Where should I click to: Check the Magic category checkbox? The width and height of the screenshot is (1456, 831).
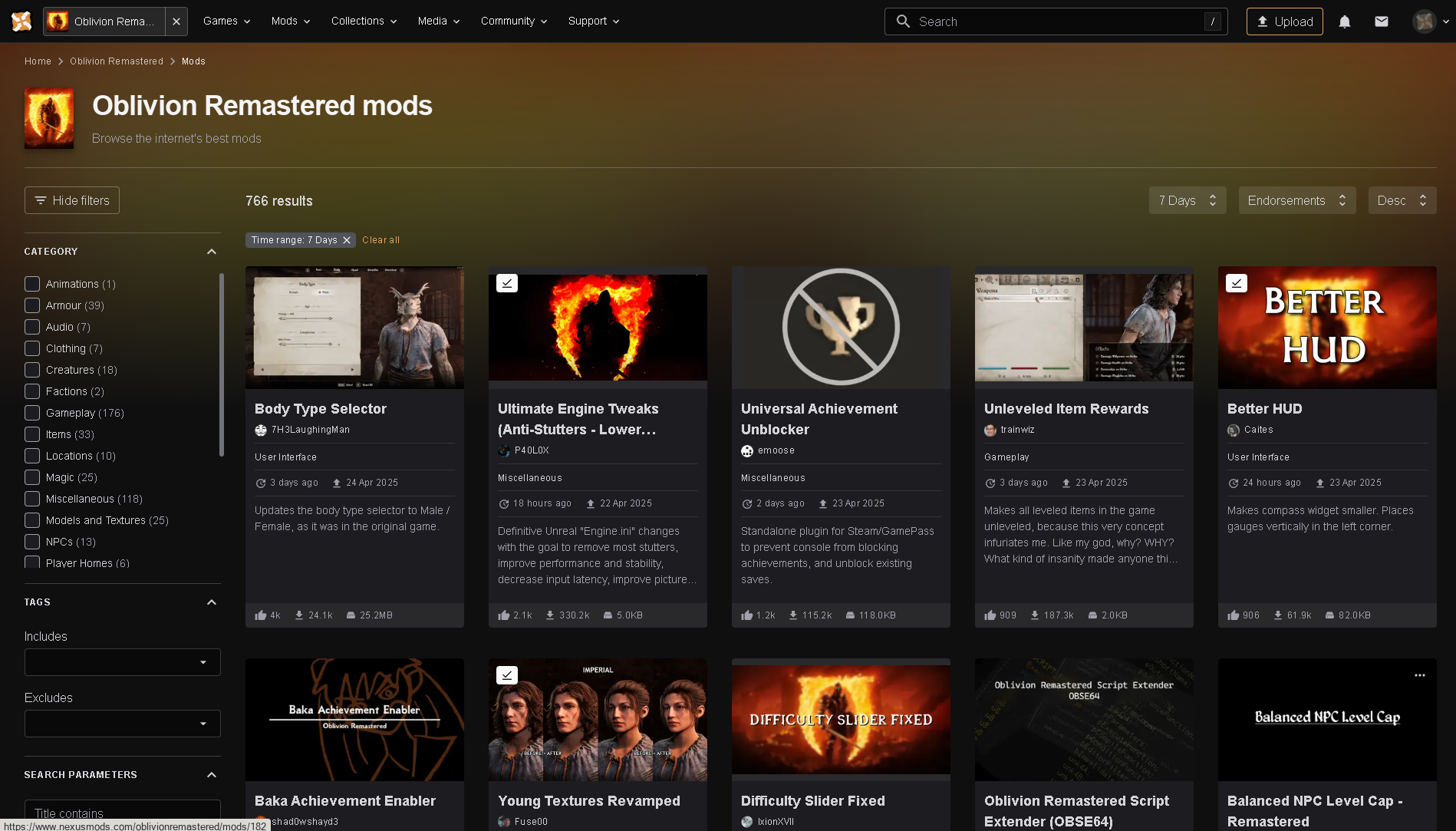[32, 477]
